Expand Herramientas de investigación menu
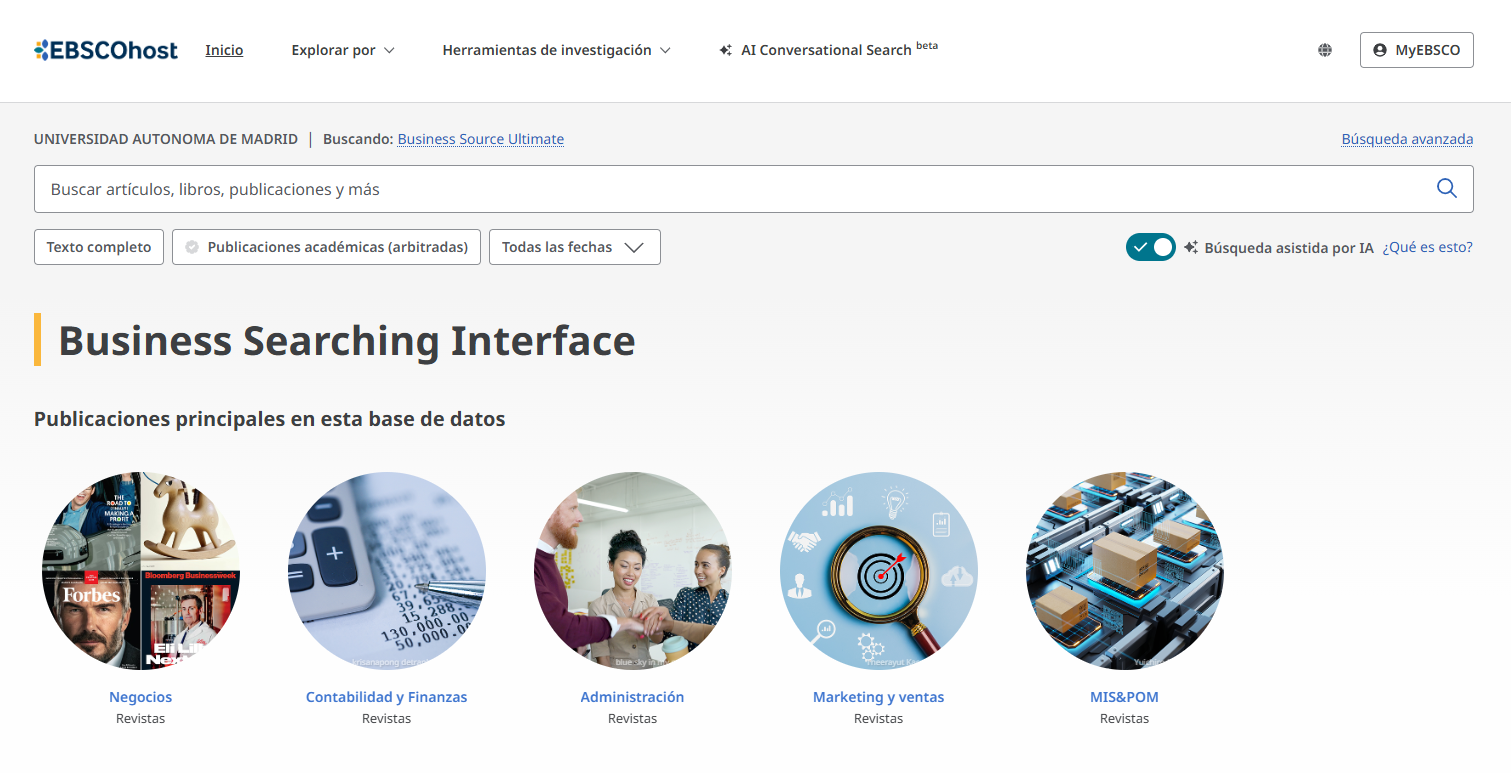The width and height of the screenshot is (1511, 773). [556, 50]
